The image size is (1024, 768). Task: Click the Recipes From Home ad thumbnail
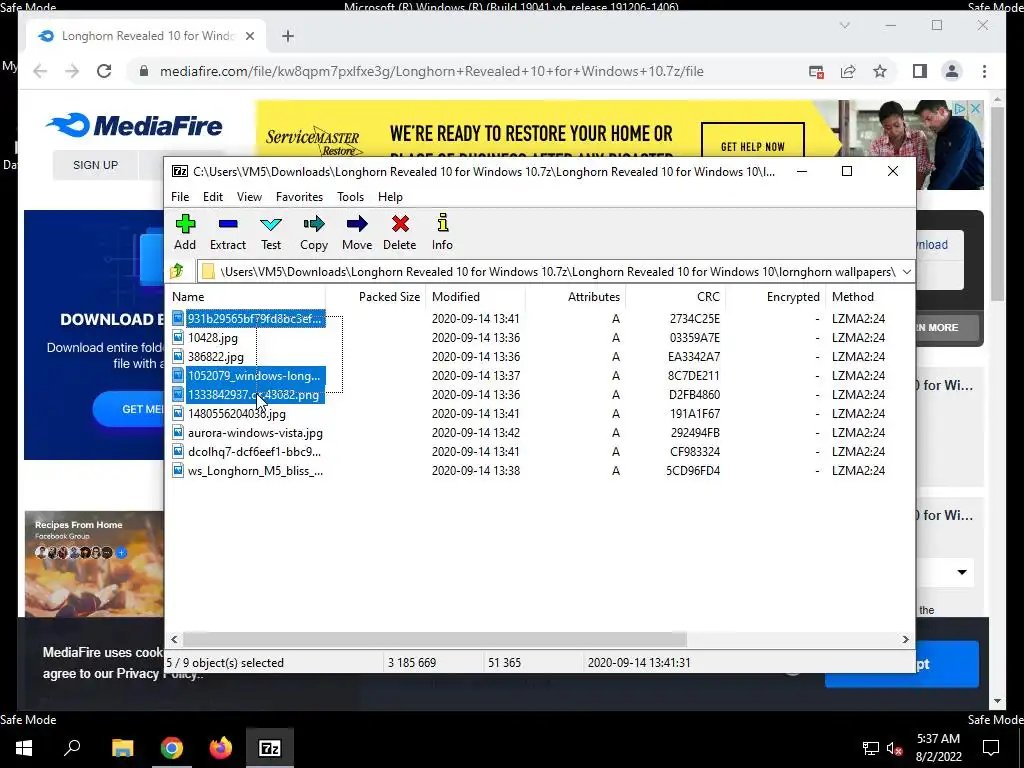point(94,564)
